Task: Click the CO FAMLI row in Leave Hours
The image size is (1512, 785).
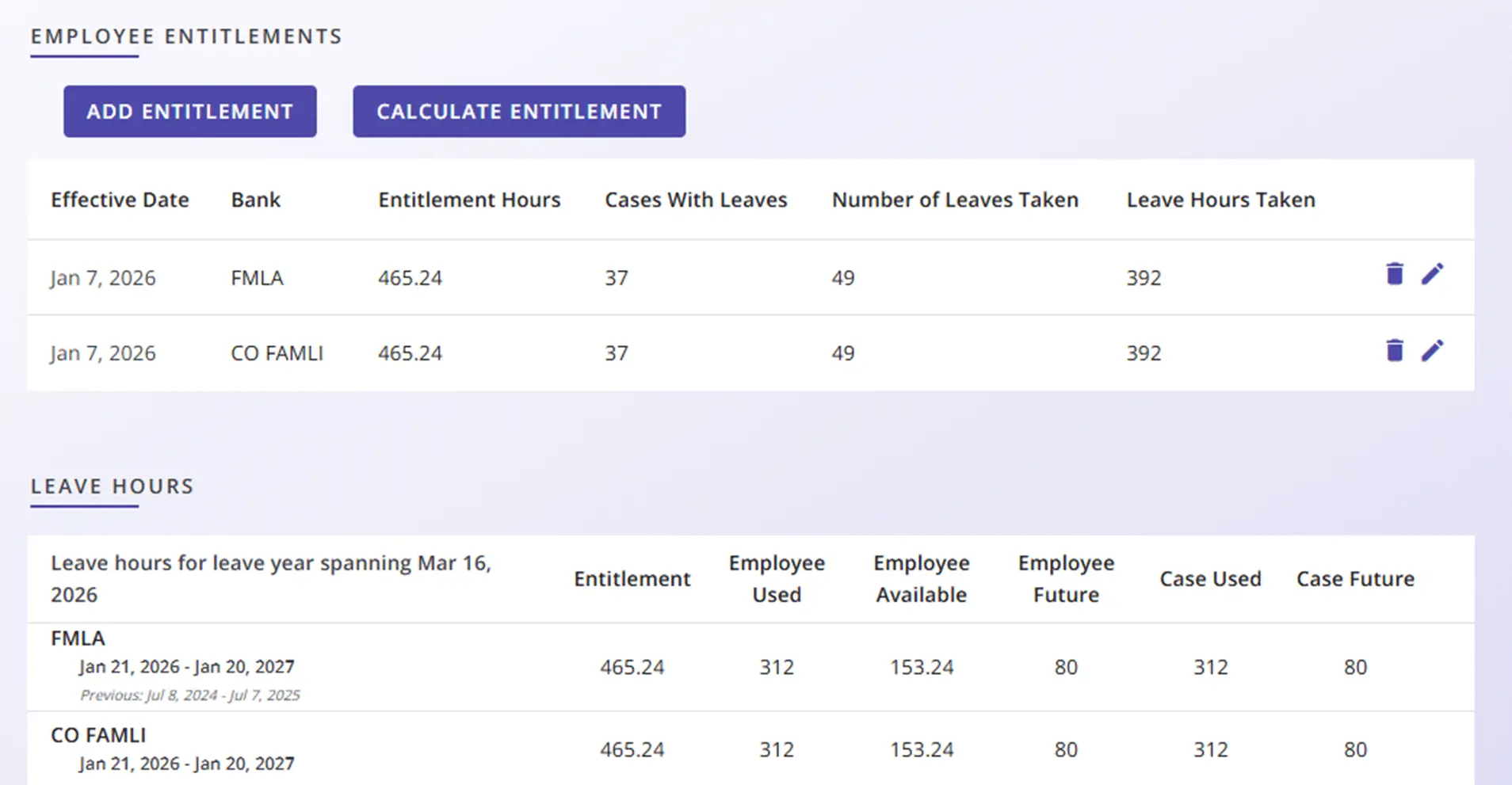Action: [750, 749]
